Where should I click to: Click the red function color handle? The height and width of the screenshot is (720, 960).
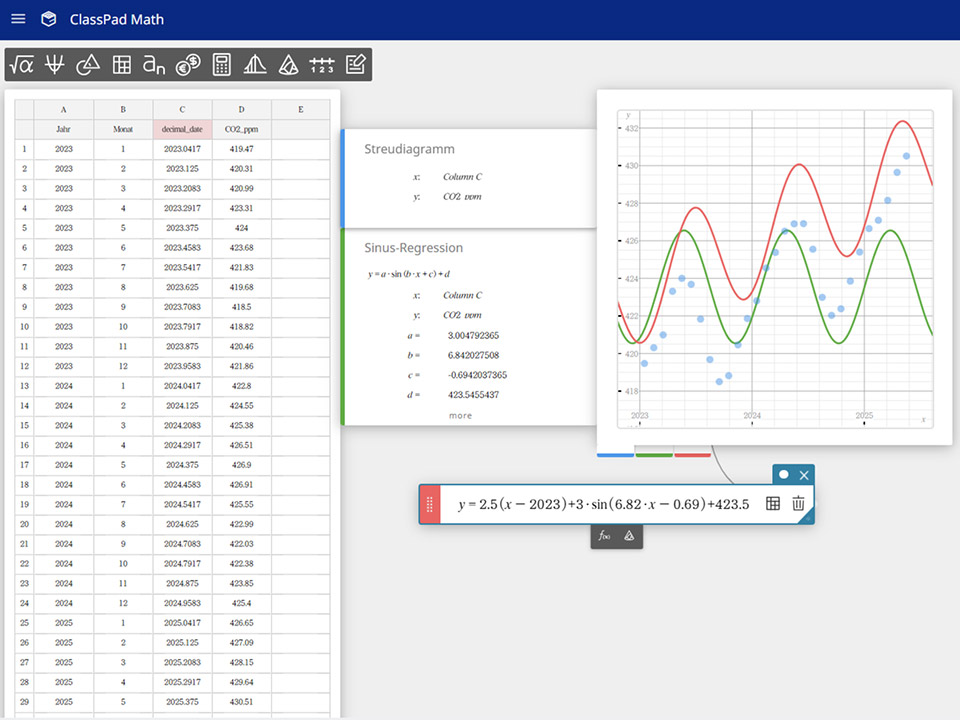pyautogui.click(x=428, y=505)
